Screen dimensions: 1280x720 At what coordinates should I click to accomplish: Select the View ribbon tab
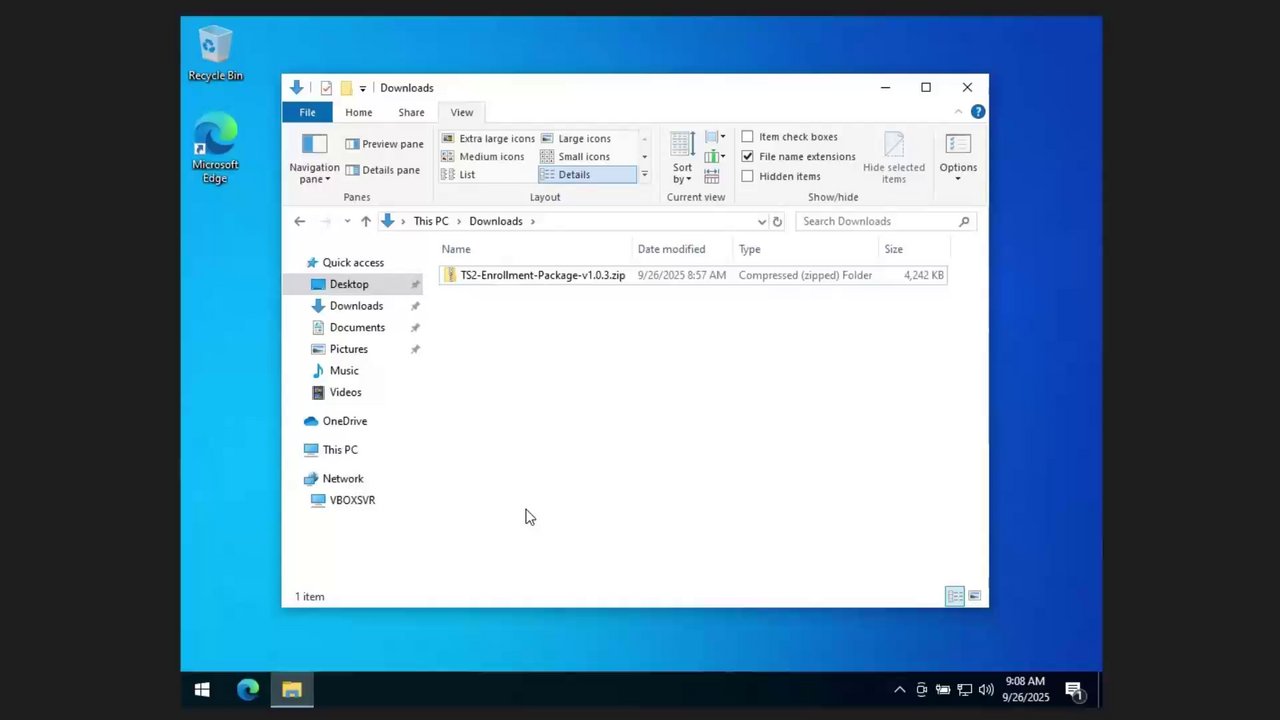coord(461,112)
